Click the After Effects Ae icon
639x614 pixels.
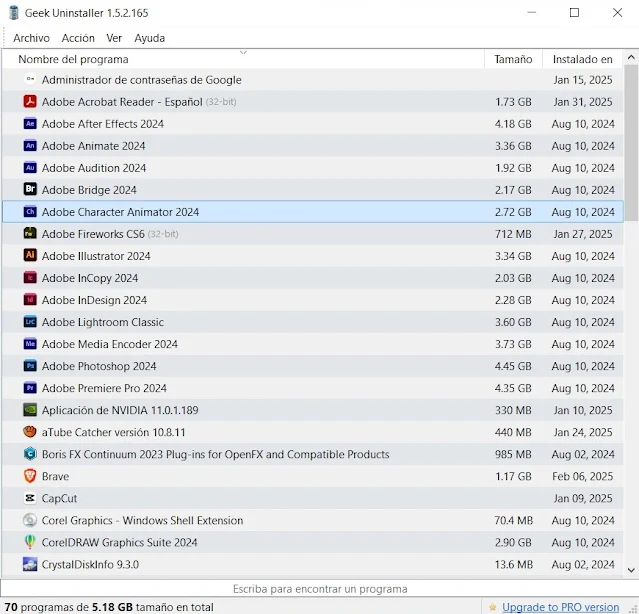(x=30, y=123)
